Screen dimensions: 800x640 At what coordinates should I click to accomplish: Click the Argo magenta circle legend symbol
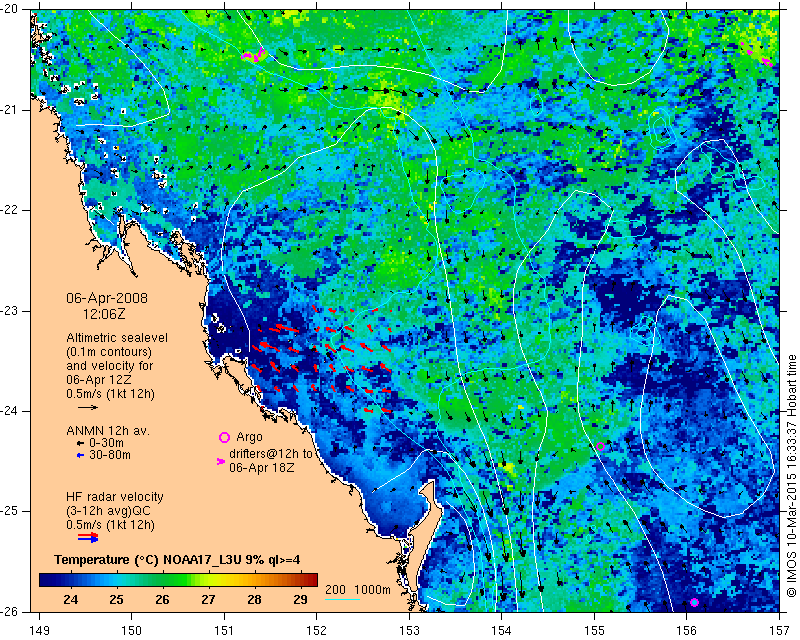pos(224,437)
